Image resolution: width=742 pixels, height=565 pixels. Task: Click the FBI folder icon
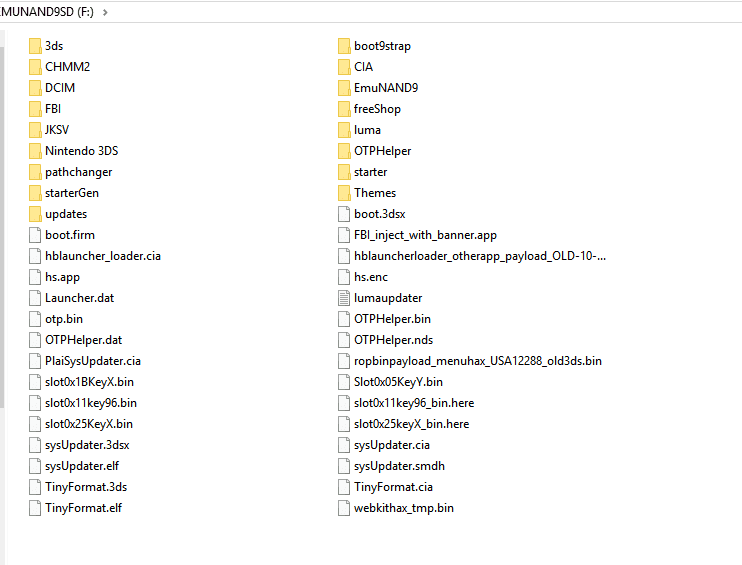click(35, 109)
